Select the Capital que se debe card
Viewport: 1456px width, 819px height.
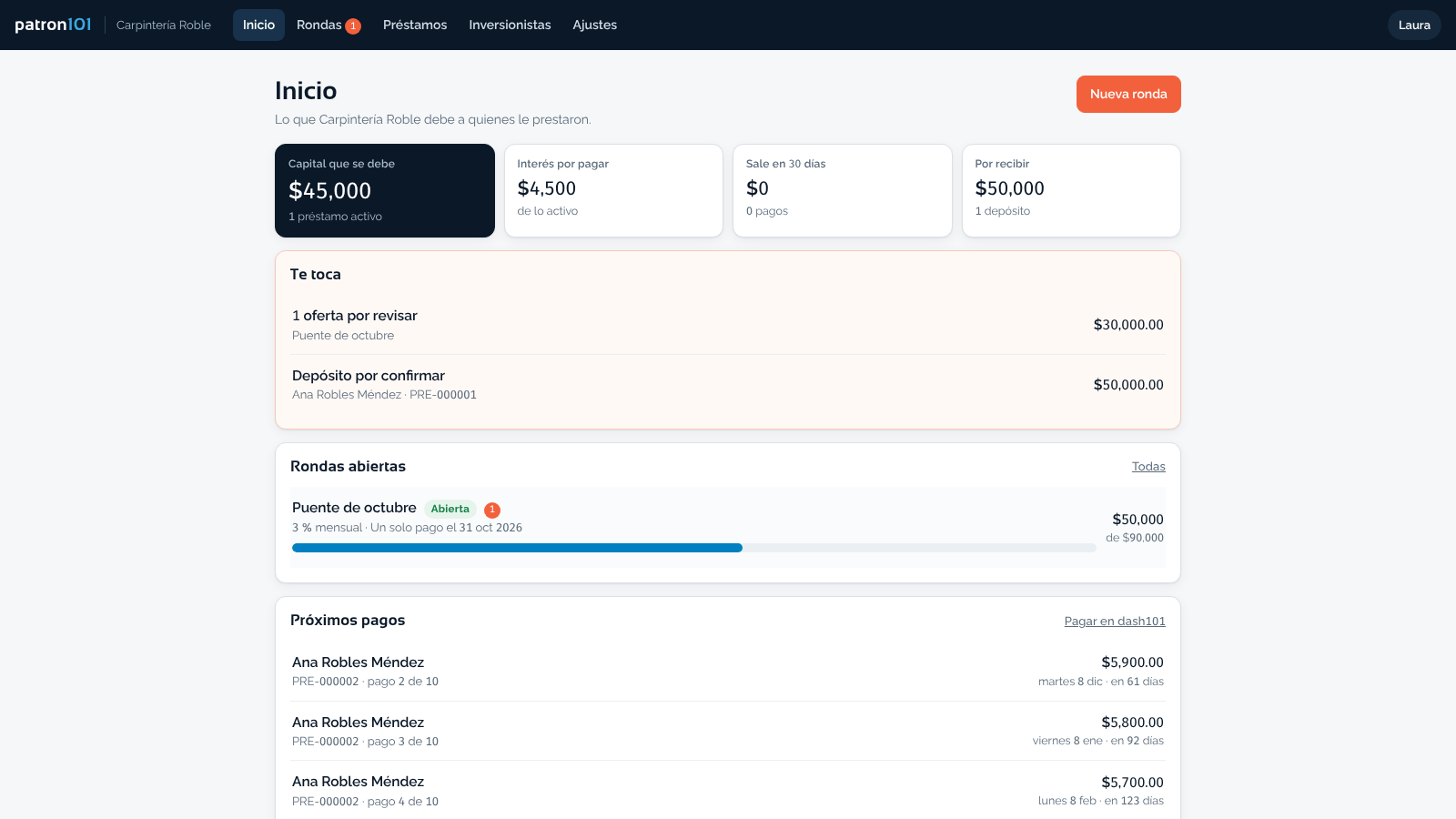pyautogui.click(x=385, y=190)
